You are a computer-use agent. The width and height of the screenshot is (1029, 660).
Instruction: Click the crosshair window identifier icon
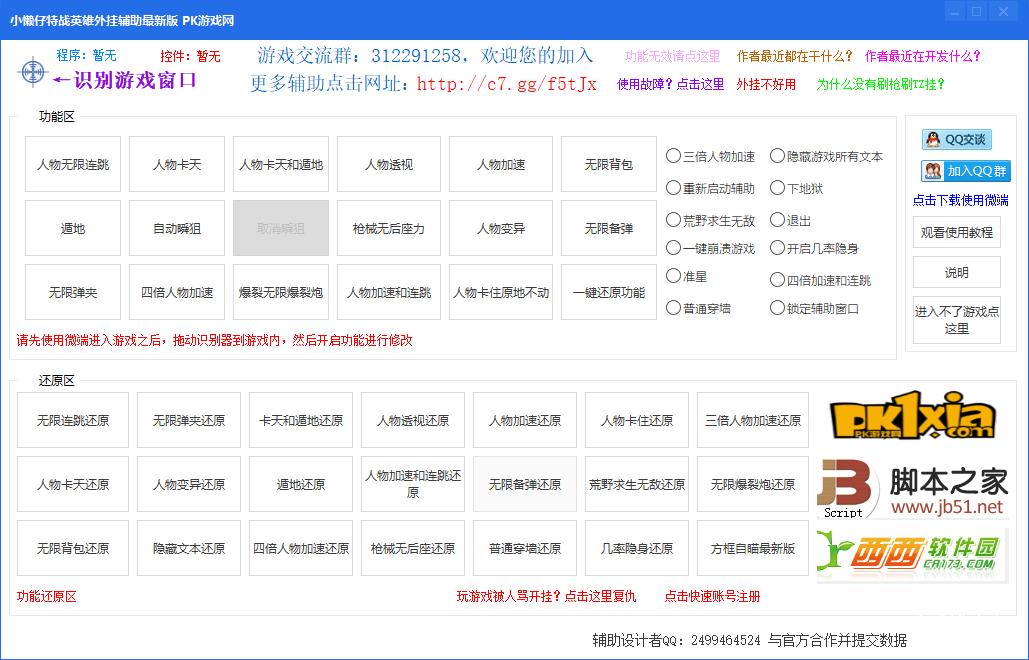tap(33, 71)
